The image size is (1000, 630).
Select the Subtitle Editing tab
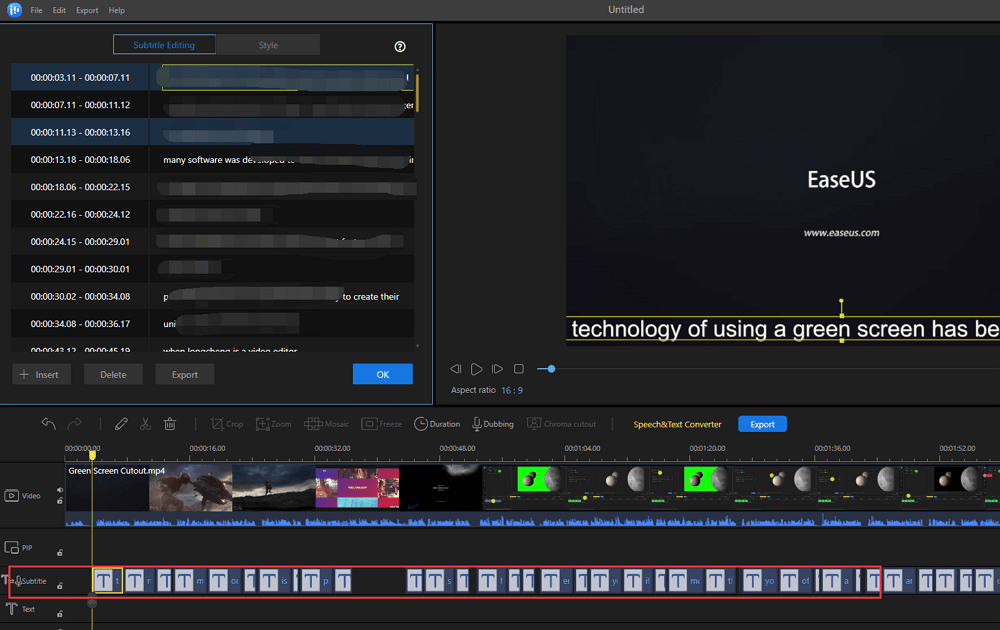point(164,45)
